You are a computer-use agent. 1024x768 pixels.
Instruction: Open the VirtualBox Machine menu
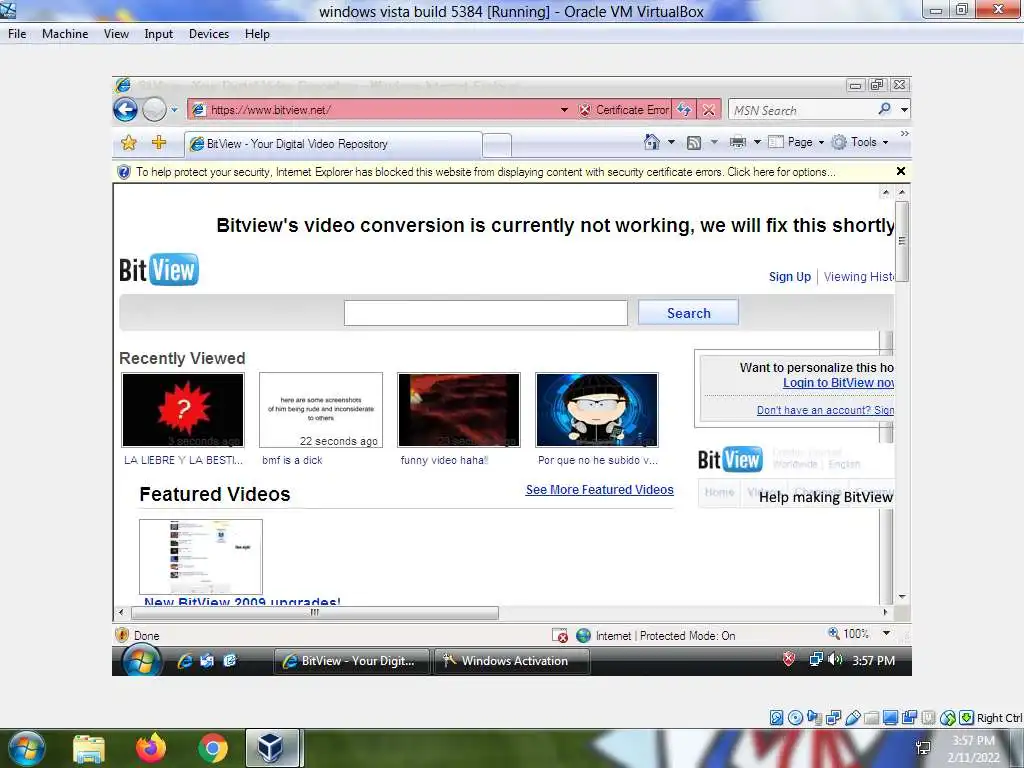point(65,34)
